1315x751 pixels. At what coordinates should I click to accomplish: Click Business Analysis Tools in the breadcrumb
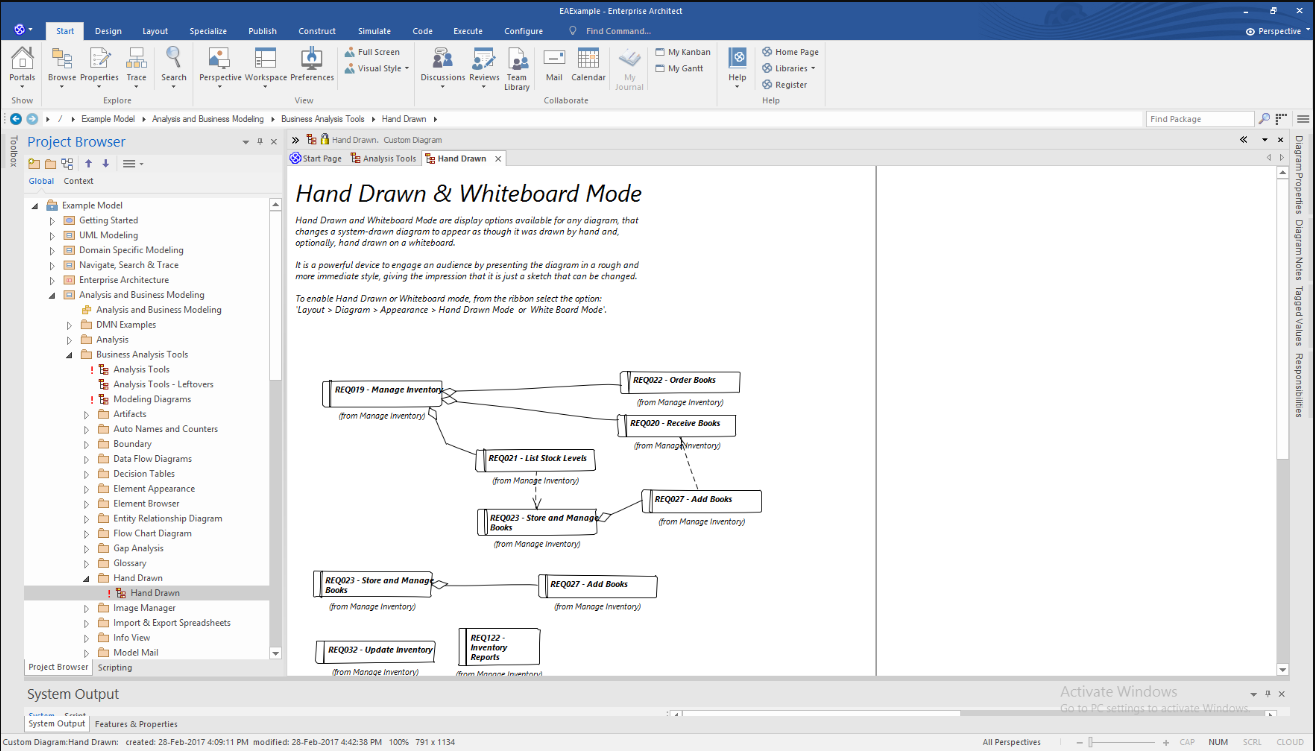tap(322, 119)
